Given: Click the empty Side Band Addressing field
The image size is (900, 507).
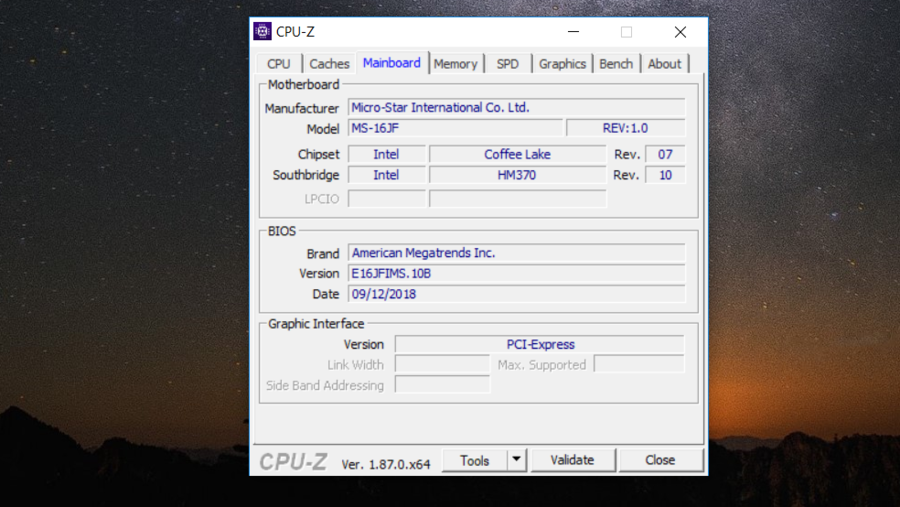Looking at the screenshot, I should click(443, 385).
